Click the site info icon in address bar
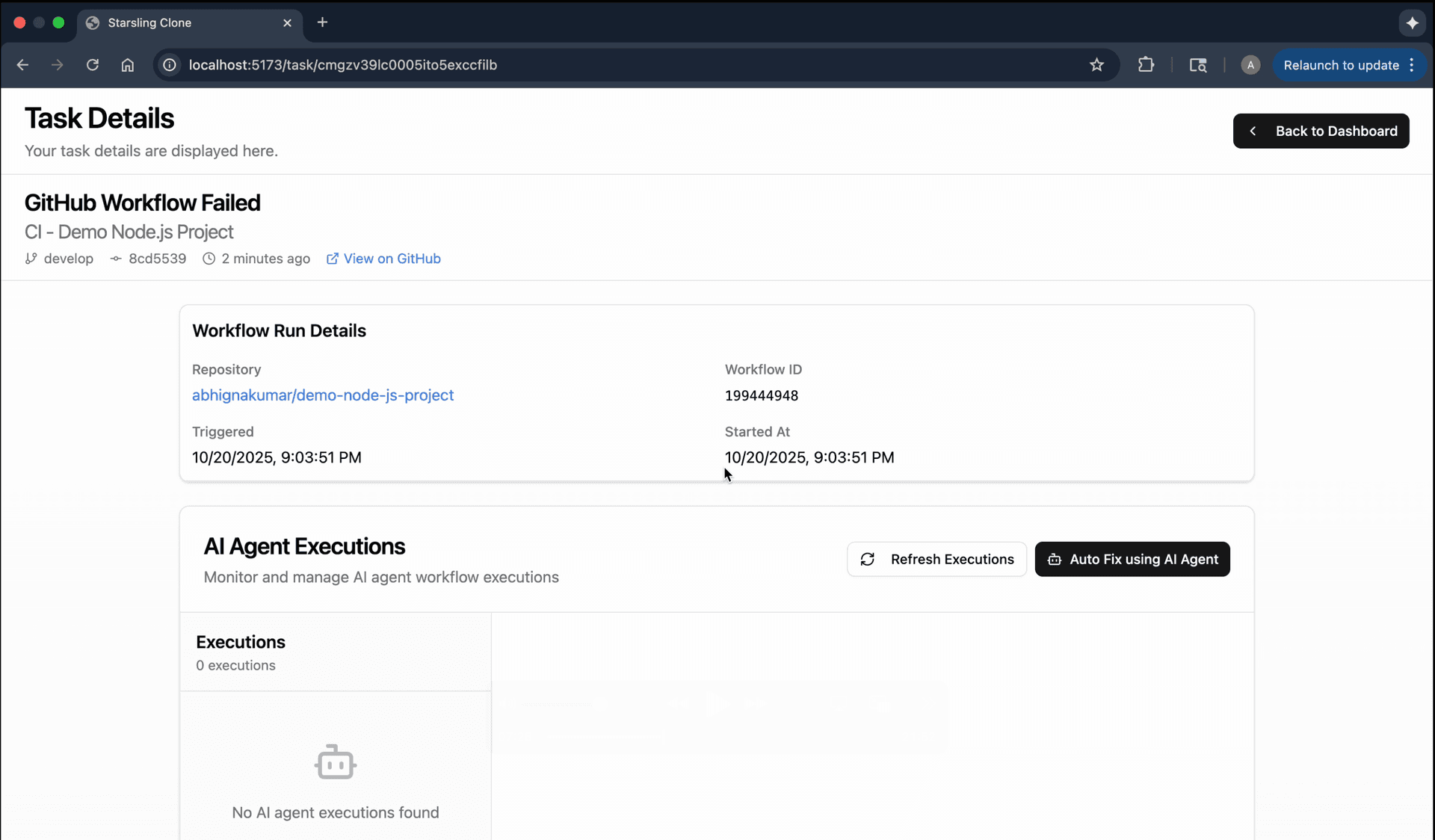1435x840 pixels. tap(170, 65)
